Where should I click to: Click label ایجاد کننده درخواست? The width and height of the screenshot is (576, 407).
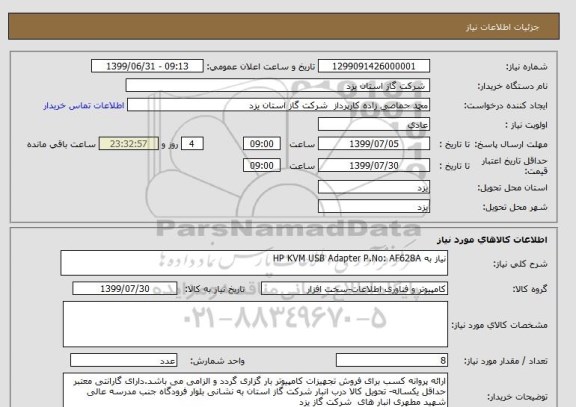(506, 106)
